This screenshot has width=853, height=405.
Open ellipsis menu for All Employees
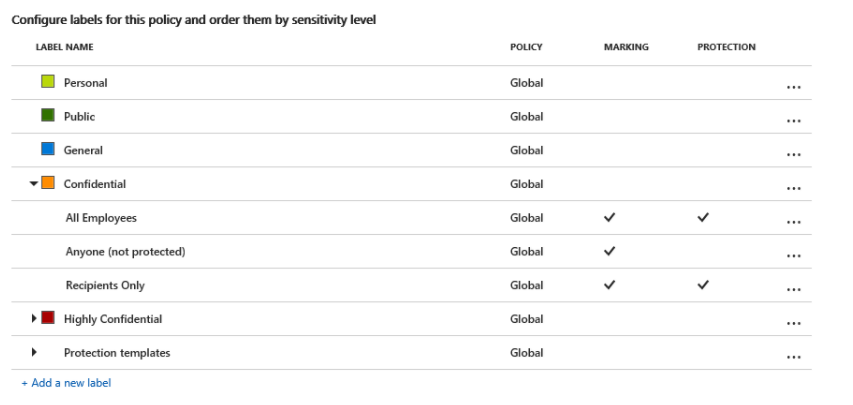pyautogui.click(x=793, y=222)
